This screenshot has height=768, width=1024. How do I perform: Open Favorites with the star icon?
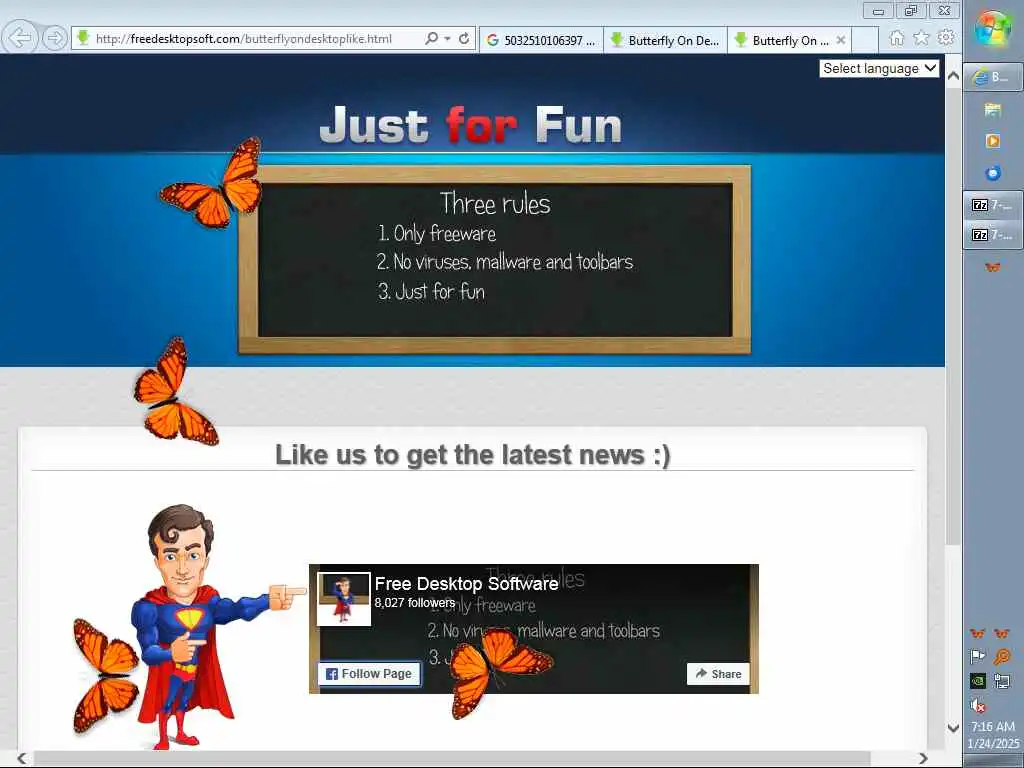[921, 38]
